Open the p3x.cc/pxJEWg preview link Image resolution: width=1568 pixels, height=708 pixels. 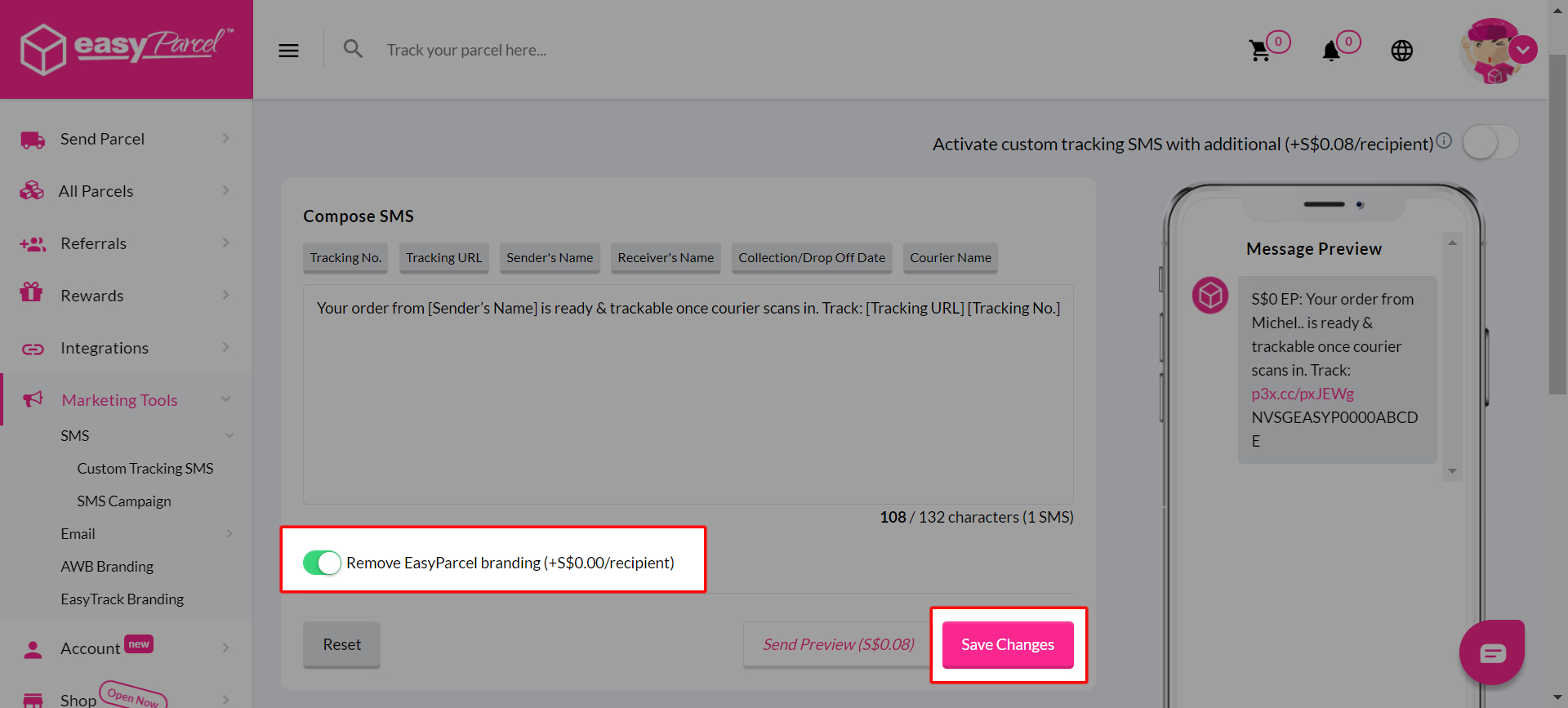(x=1303, y=394)
